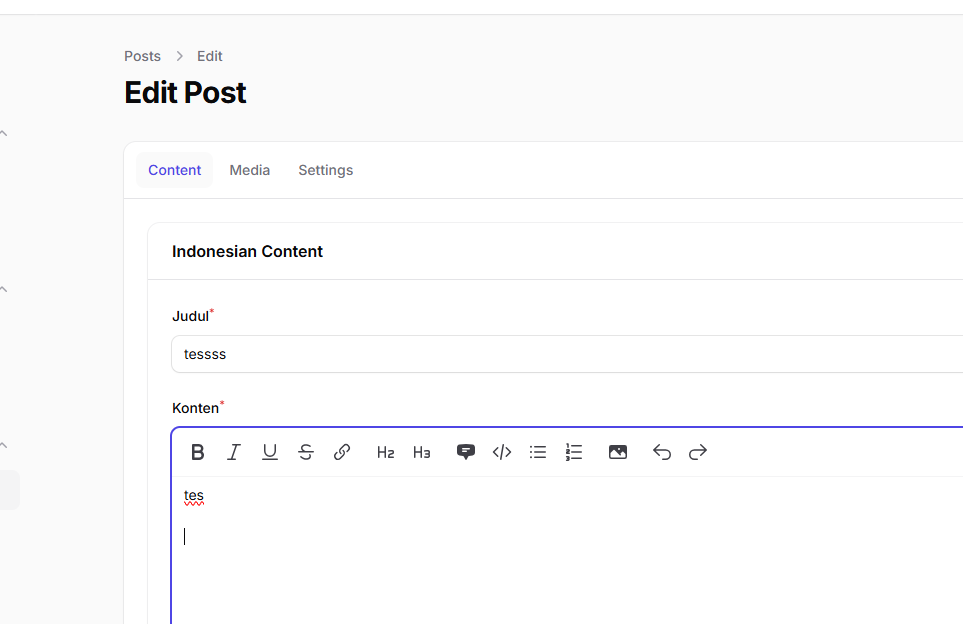This screenshot has height=624, width=963.
Task: Apply italic formatting in the editor
Action: [234, 452]
